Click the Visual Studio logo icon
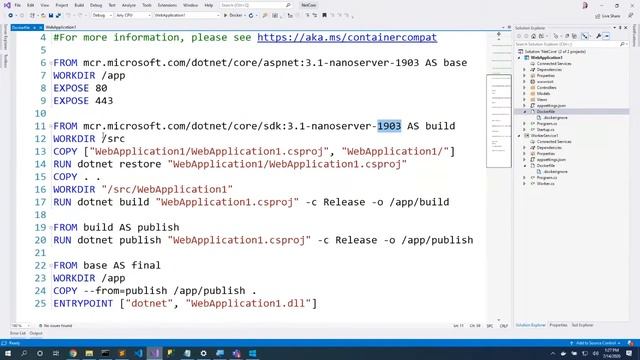Image resolution: width=640 pixels, height=360 pixels. 7,5
